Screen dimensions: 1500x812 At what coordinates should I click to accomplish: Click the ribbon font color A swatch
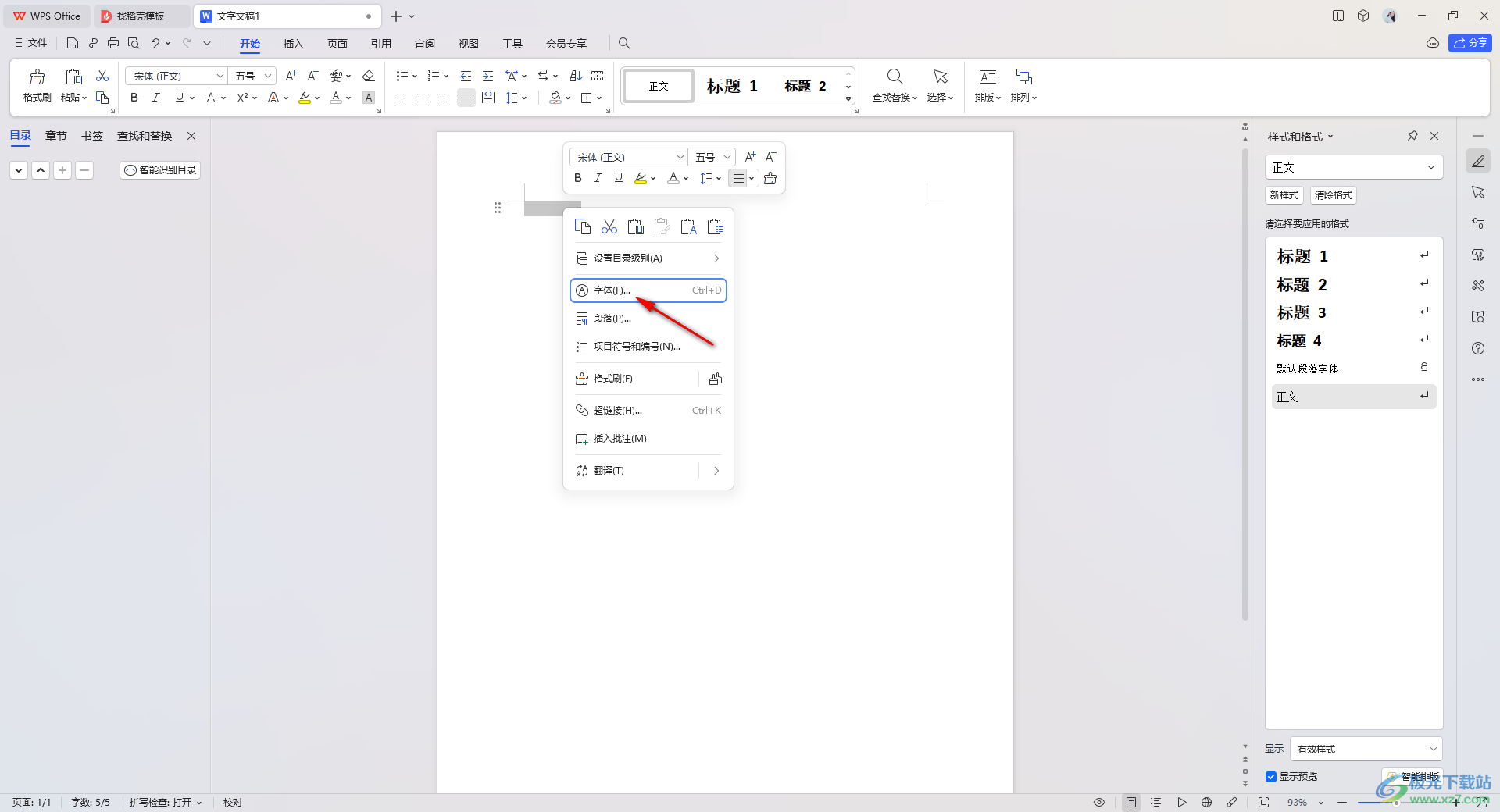(336, 98)
